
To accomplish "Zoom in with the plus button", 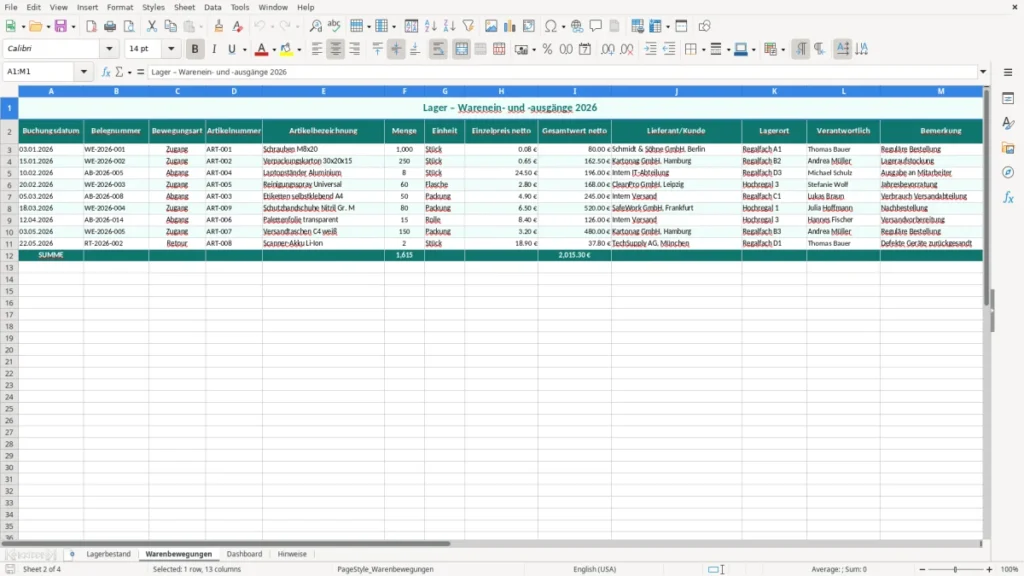I will pyautogui.click(x=989, y=569).
